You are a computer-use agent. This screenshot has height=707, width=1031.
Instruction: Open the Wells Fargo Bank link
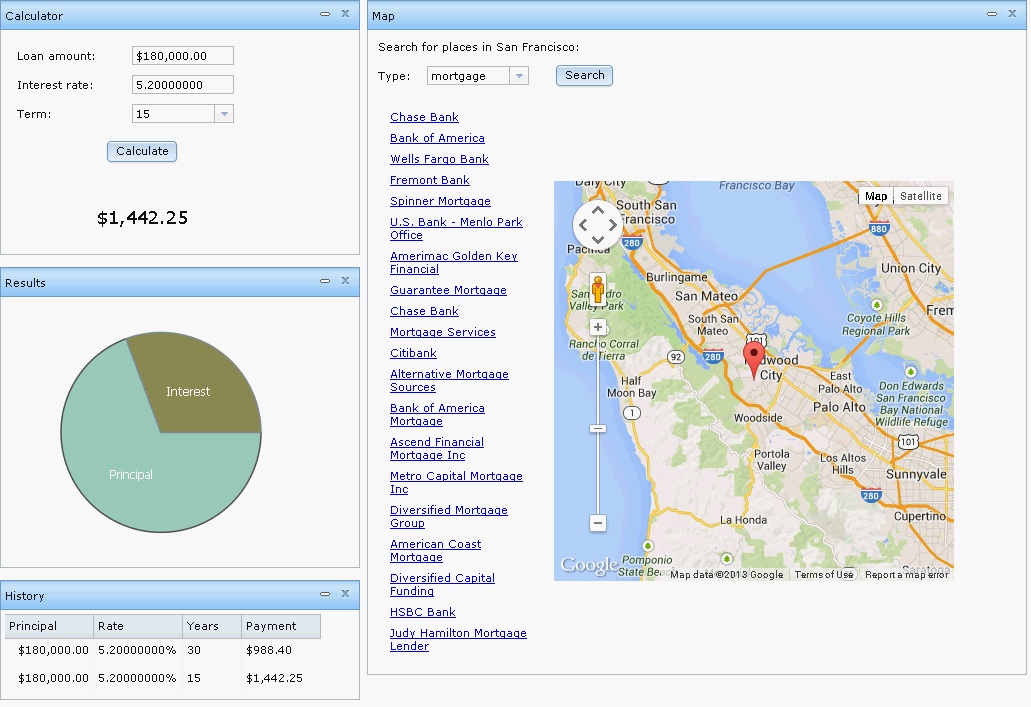pyautogui.click(x=439, y=159)
